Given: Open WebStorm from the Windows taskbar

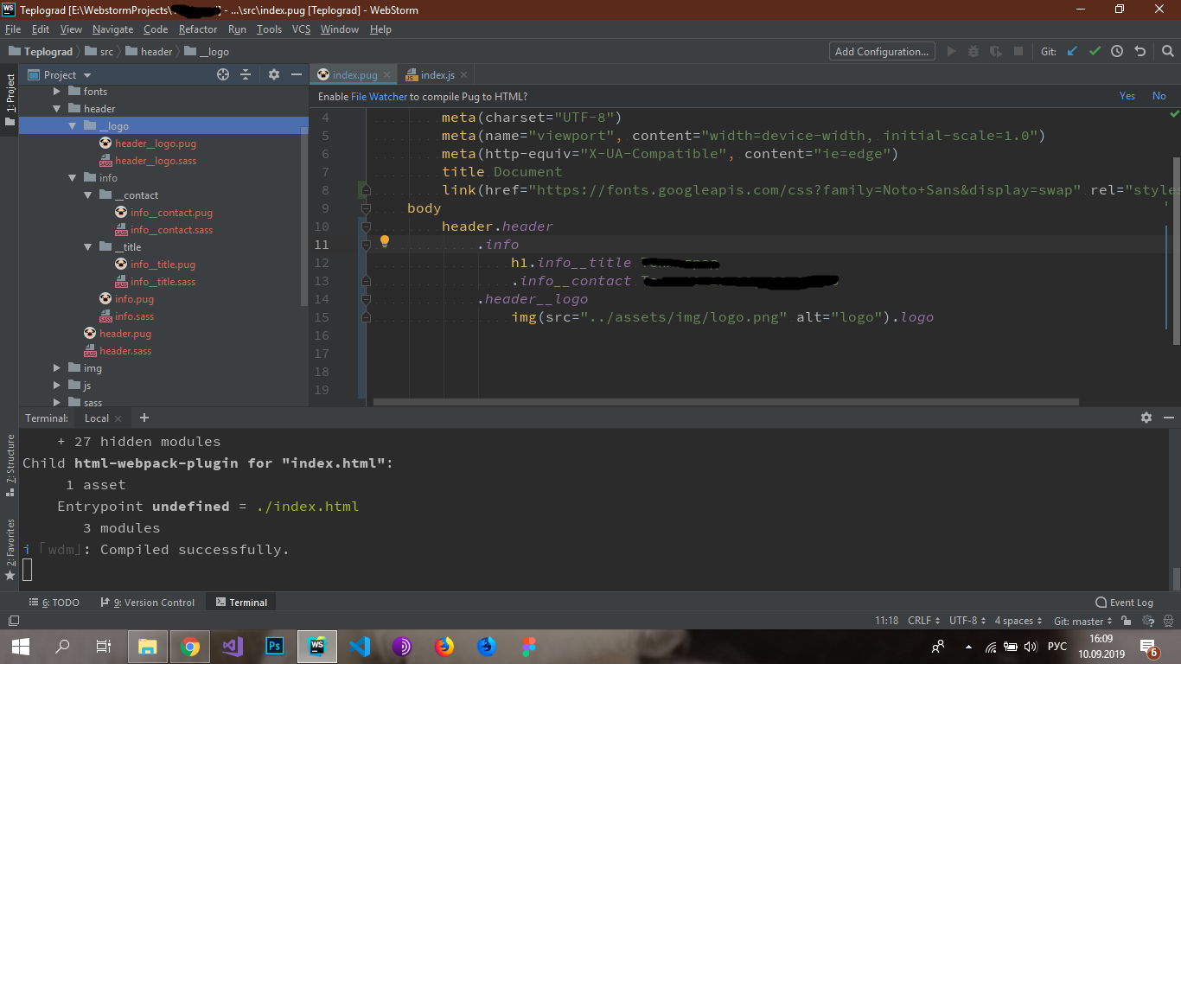Looking at the screenshot, I should point(317,646).
